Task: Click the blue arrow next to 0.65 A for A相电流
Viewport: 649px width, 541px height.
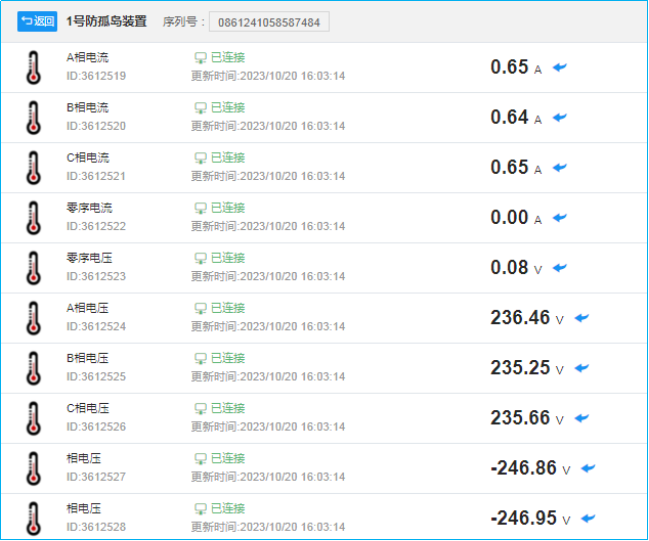Action: click(x=560, y=67)
